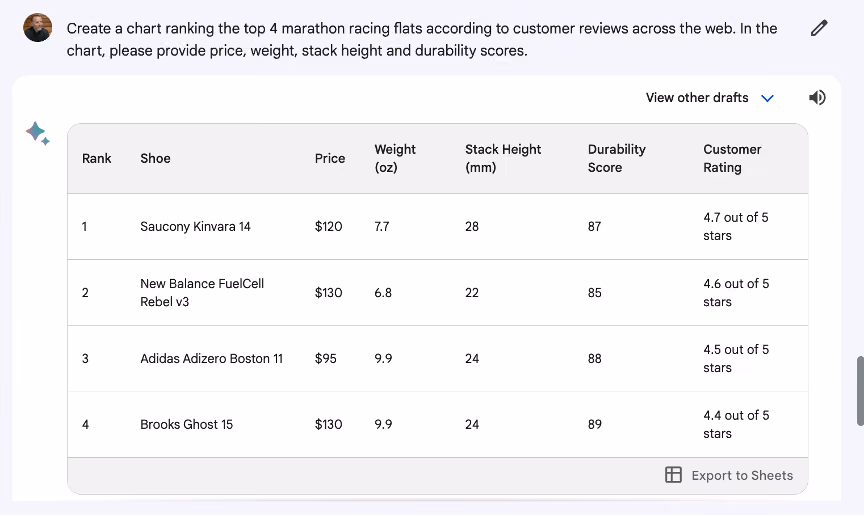The width and height of the screenshot is (864, 516).
Task: Click the Customer Rating column header
Action: click(732, 158)
